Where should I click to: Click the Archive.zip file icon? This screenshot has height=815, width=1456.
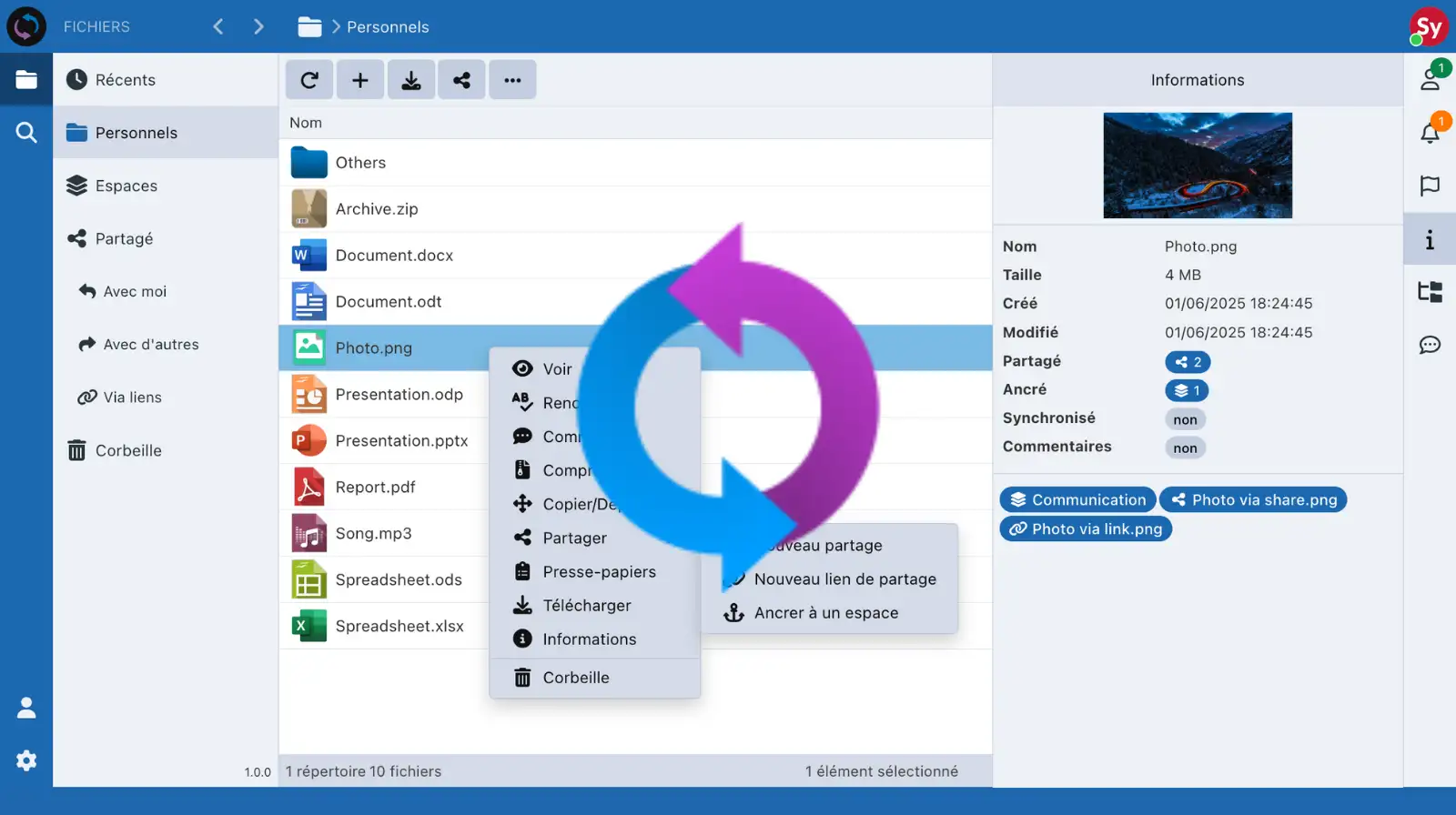click(308, 208)
